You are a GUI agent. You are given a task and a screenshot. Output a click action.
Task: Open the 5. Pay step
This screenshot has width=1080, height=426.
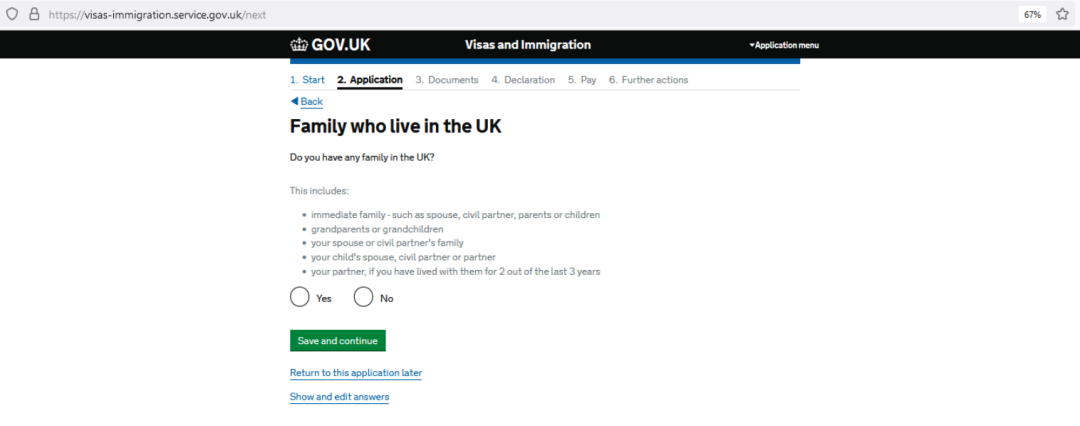pos(582,80)
